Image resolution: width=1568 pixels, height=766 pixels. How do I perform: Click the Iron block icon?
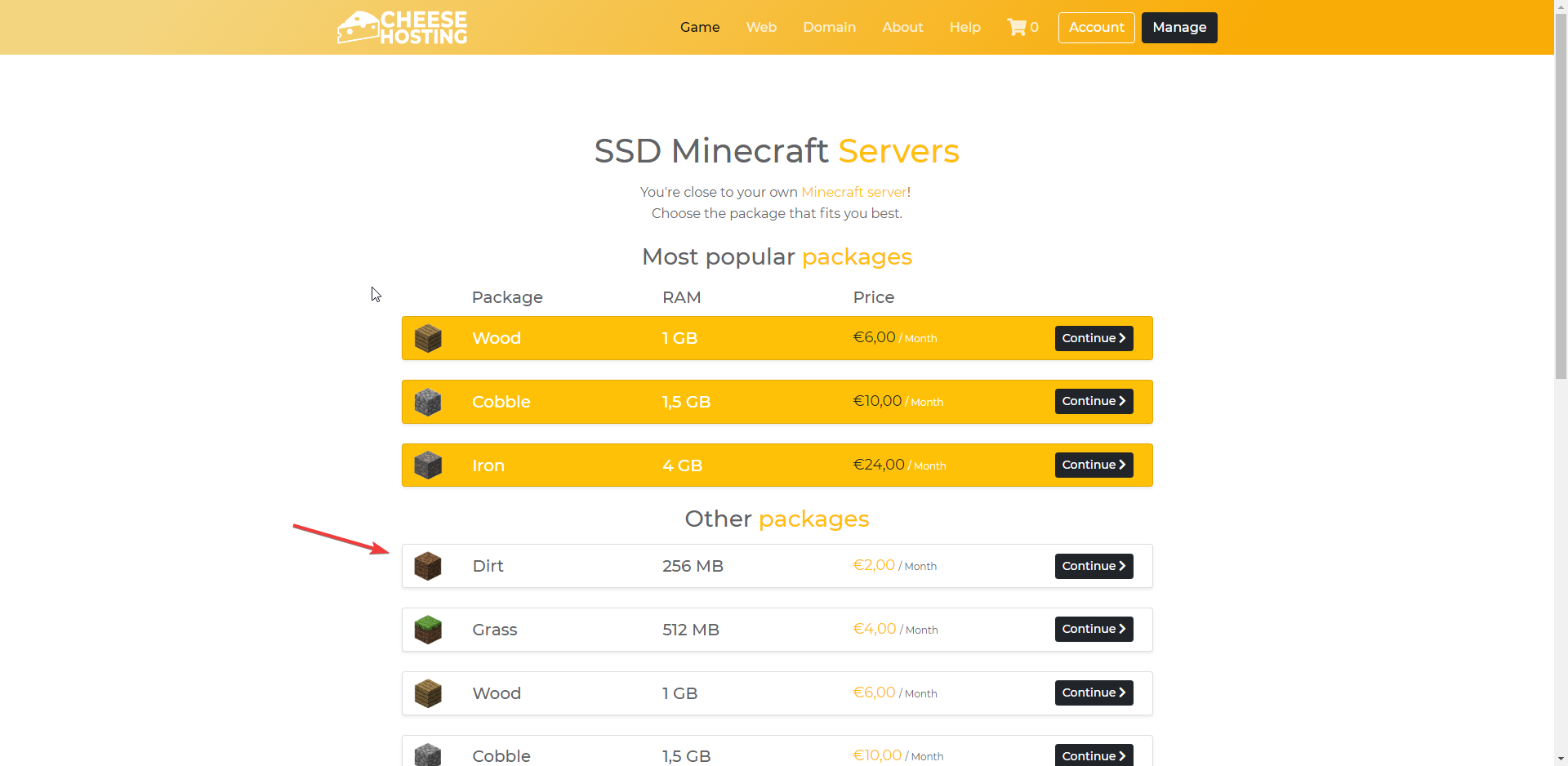(x=428, y=465)
